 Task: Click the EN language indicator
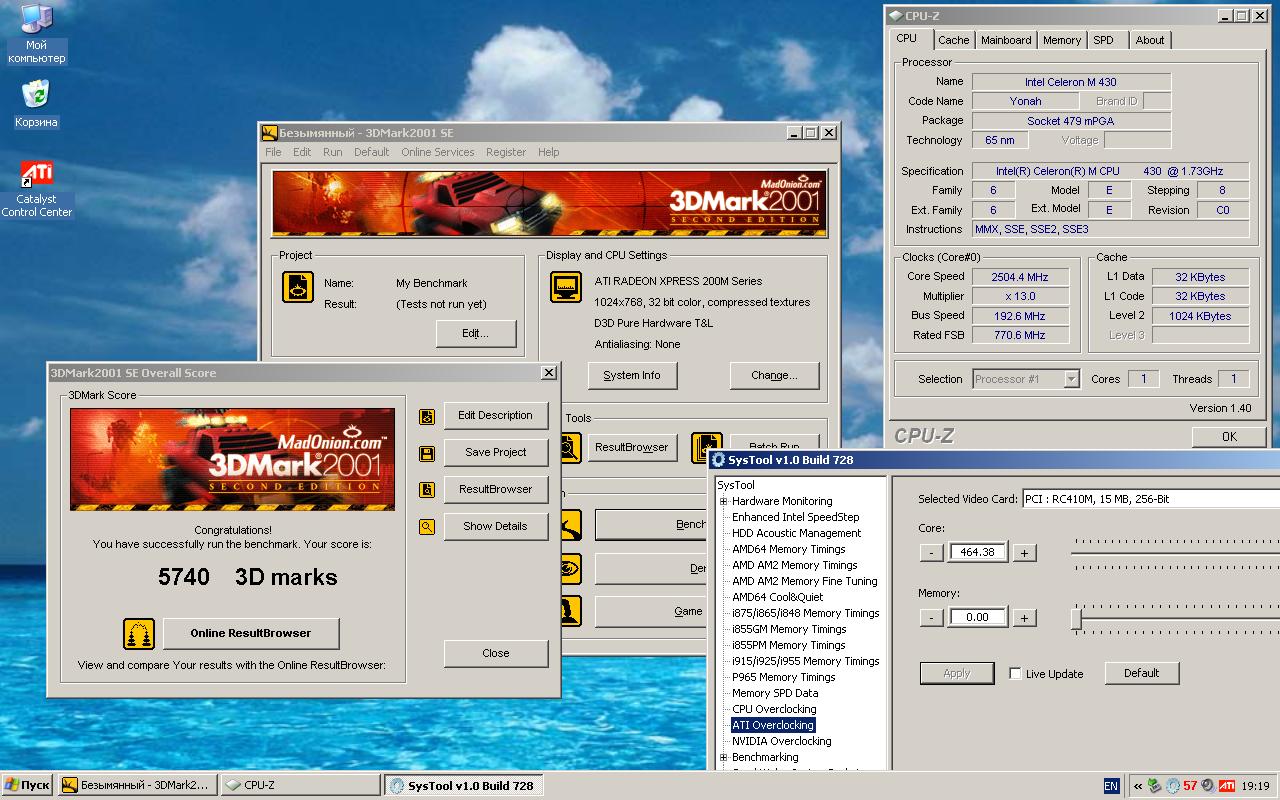(x=1111, y=786)
